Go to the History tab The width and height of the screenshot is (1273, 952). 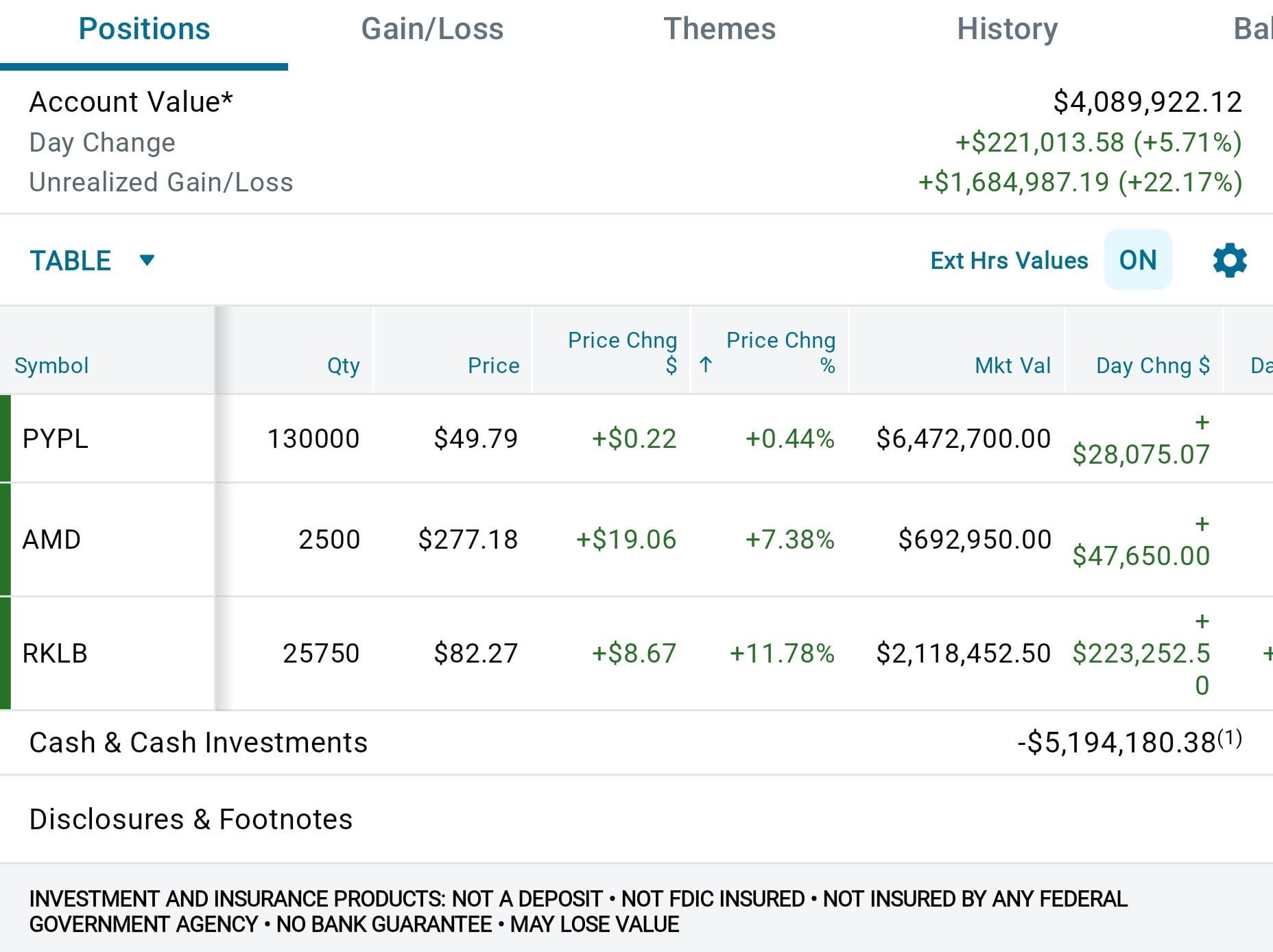[1007, 29]
